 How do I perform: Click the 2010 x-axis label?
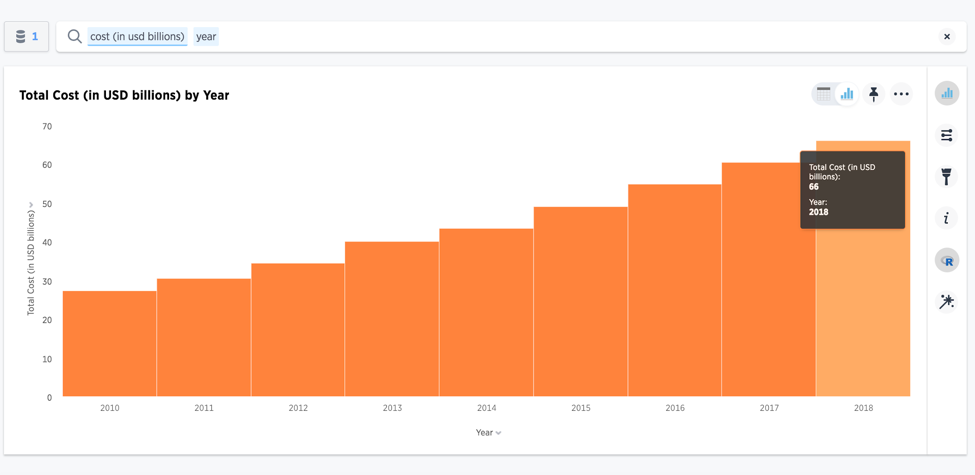[109, 408]
